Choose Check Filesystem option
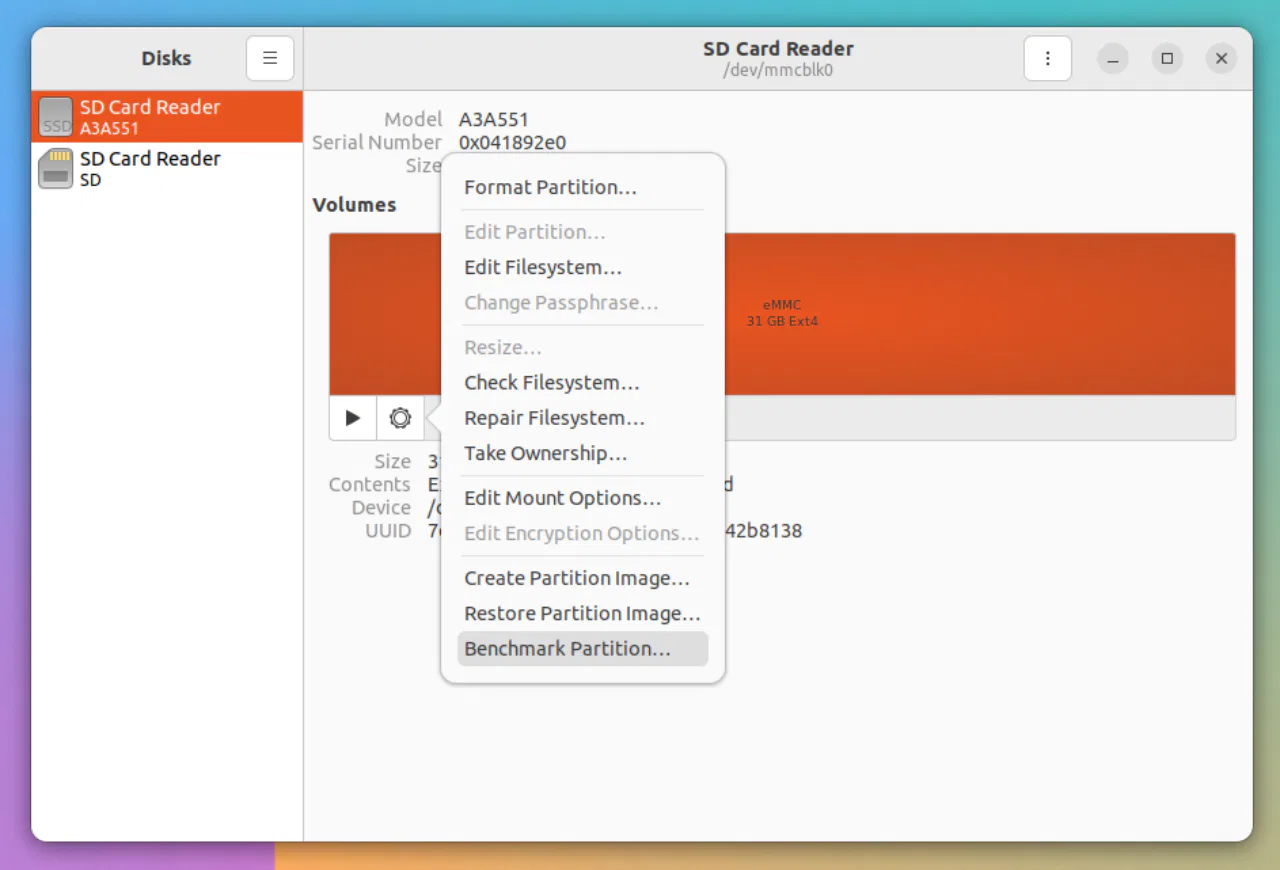This screenshot has width=1280, height=870. (x=551, y=382)
